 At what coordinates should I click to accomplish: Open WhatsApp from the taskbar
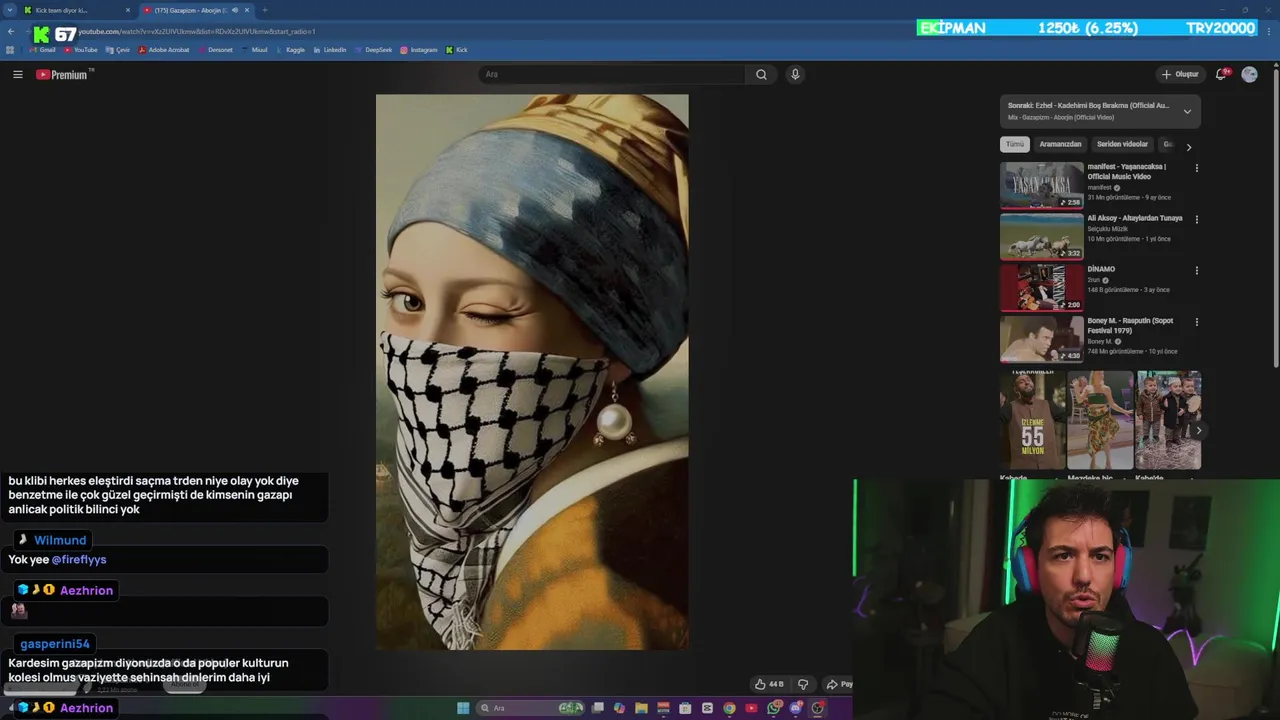pos(774,708)
